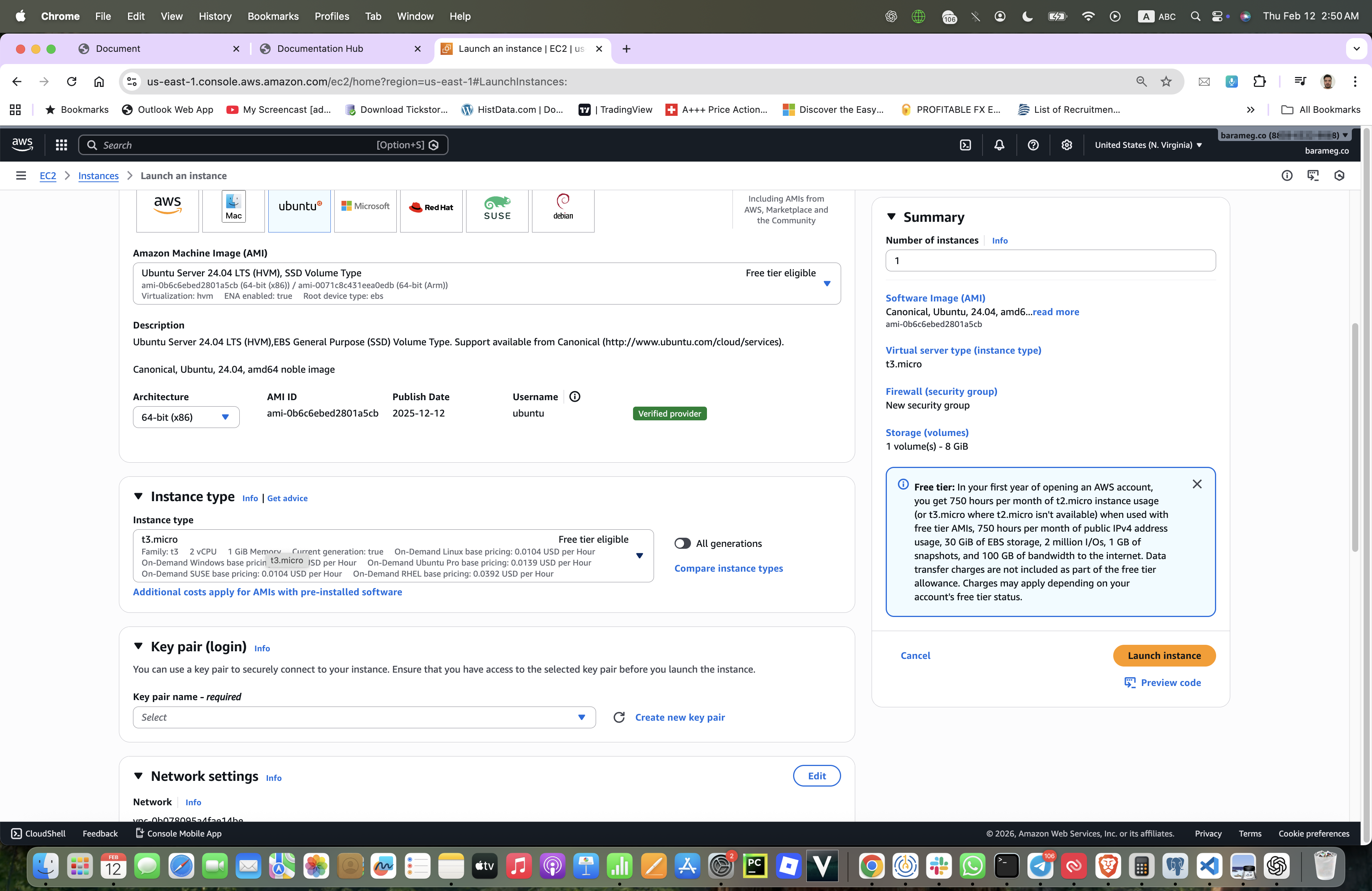Open the AWS notifications bell
The image size is (1372, 891).
999,145
